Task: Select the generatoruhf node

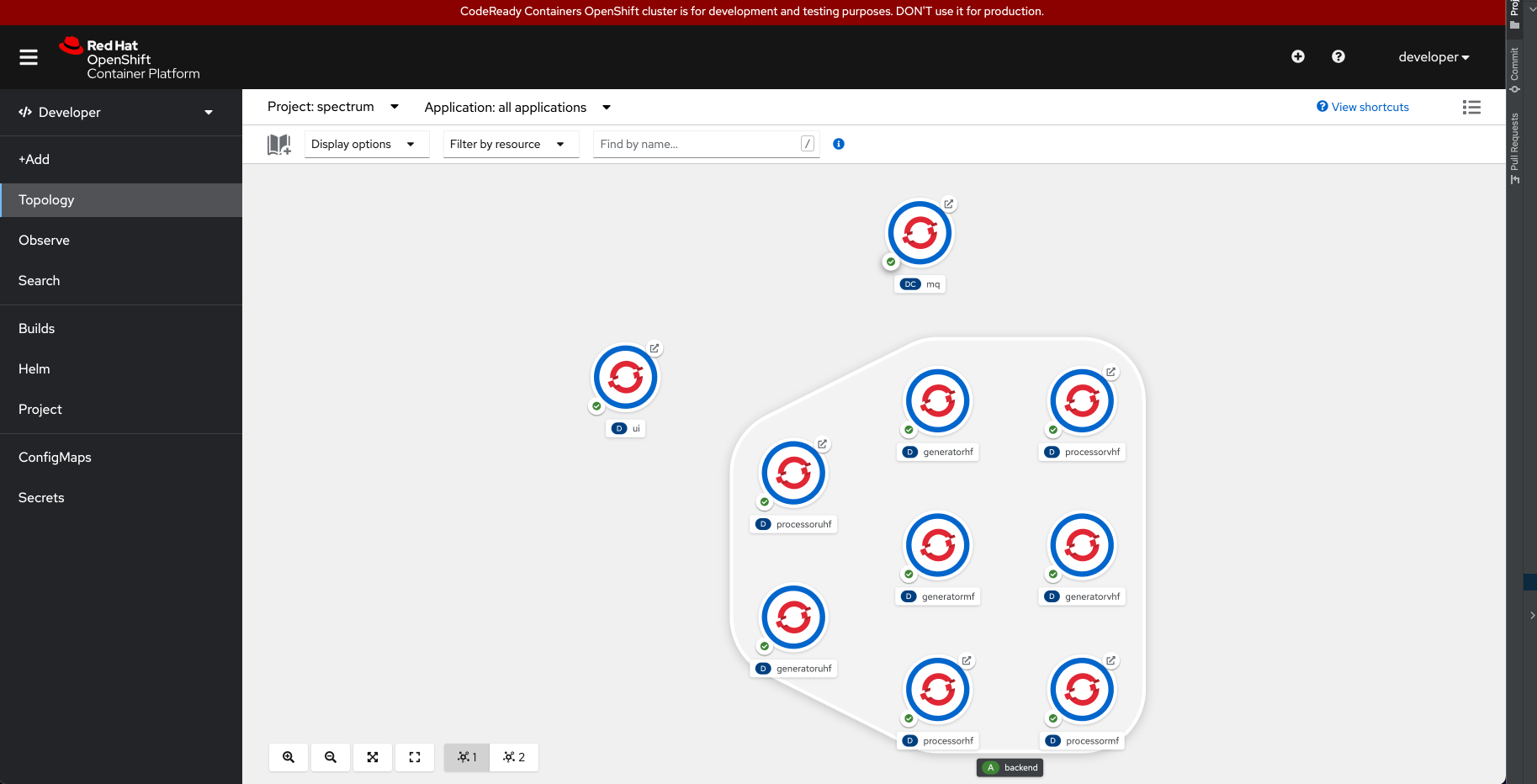Action: [793, 618]
